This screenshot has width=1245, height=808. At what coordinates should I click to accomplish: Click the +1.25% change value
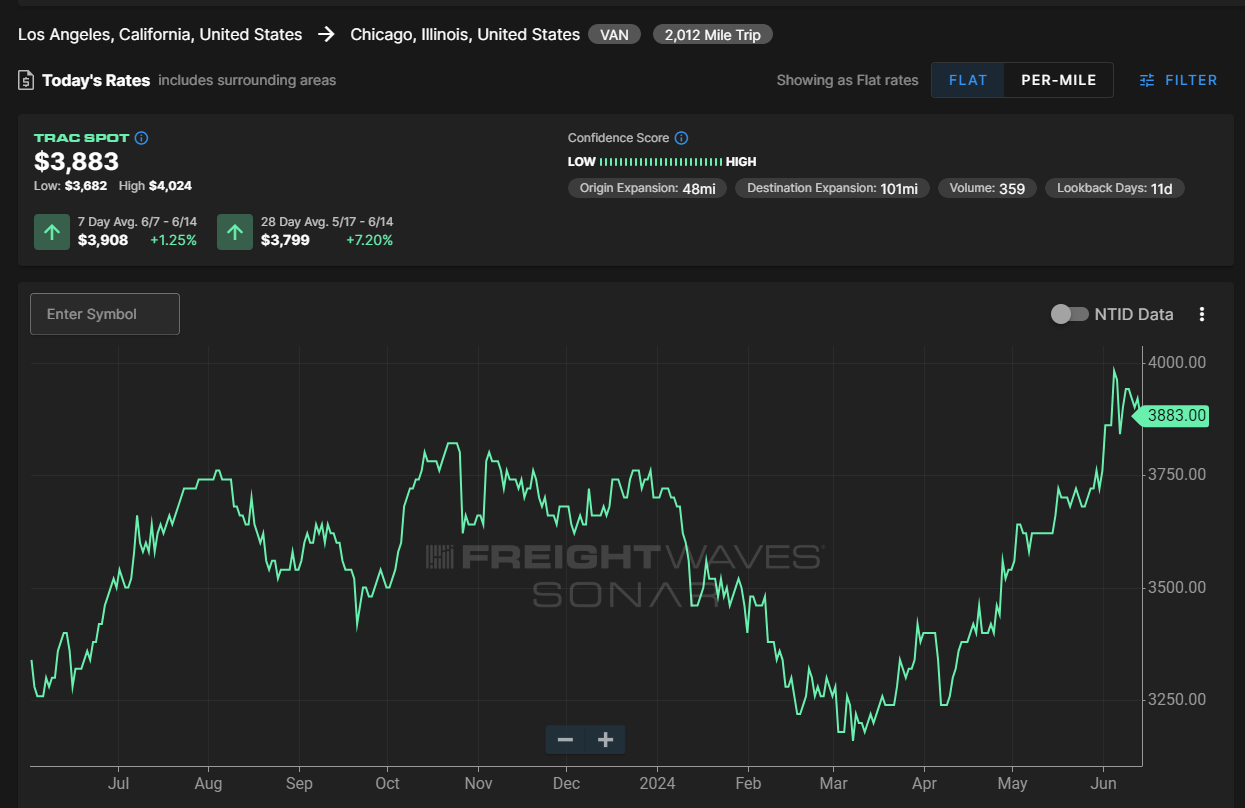point(173,240)
